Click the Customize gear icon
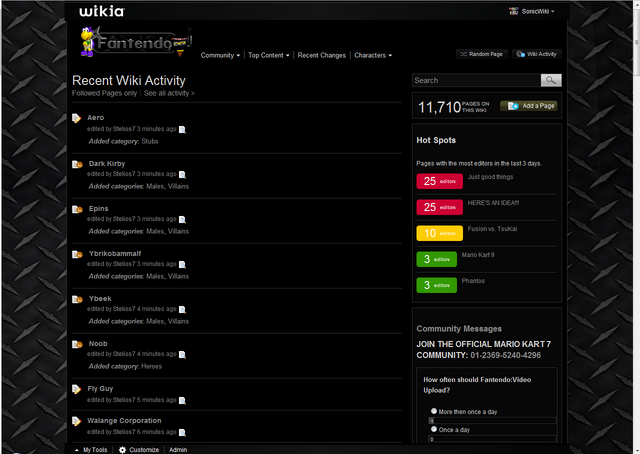This screenshot has width=640, height=454. pyautogui.click(x=122, y=450)
